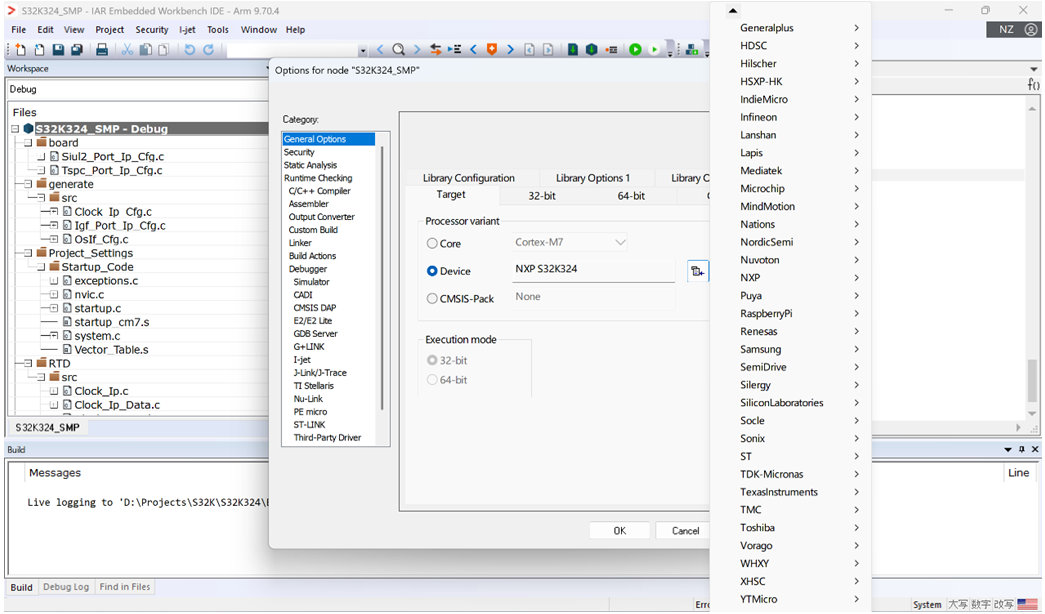
Task: Open the I-jet menu
Action: point(187,29)
